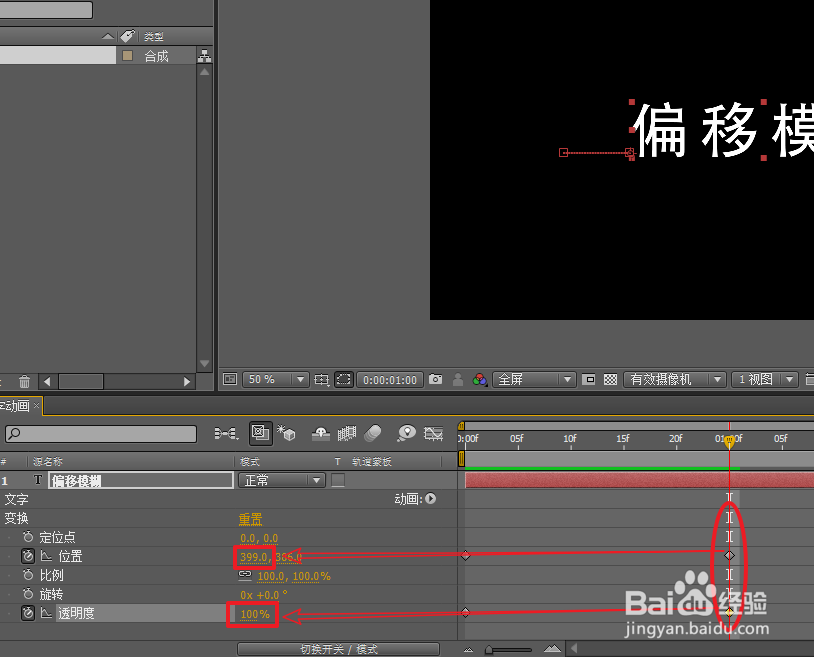Click the 399.0 position X value
The width and height of the screenshot is (814, 657).
coord(253,557)
